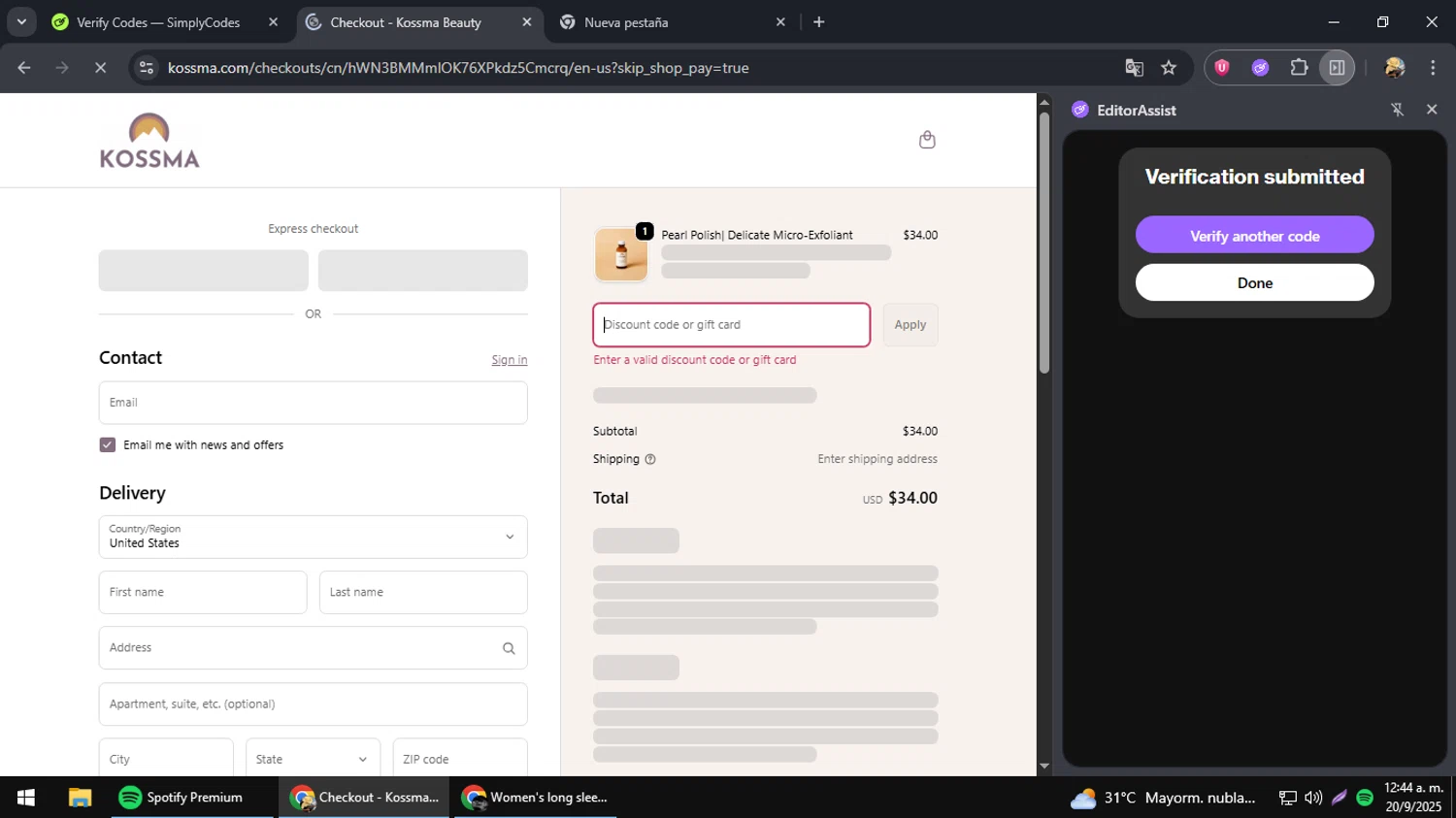Focus the Email input field

tap(313, 403)
